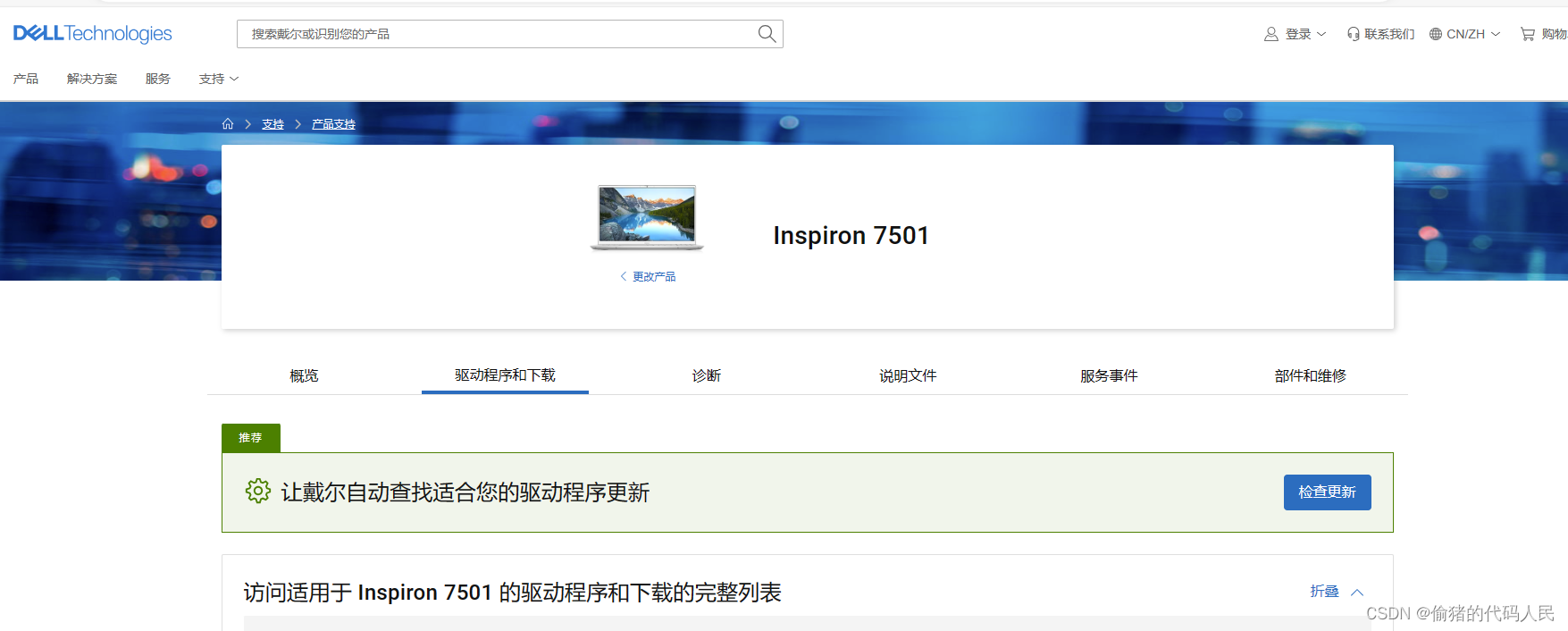Open the 解决方案 menu
The width and height of the screenshot is (1568, 631).
point(92,79)
